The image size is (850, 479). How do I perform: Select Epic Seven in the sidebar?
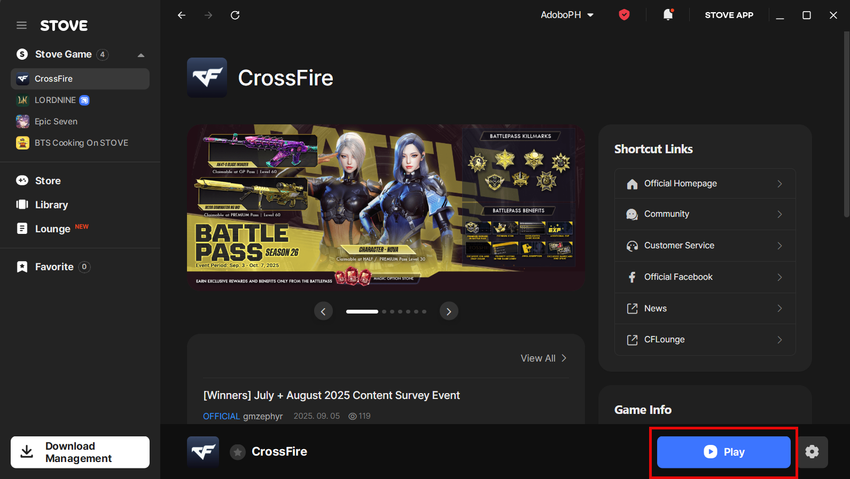coord(55,121)
